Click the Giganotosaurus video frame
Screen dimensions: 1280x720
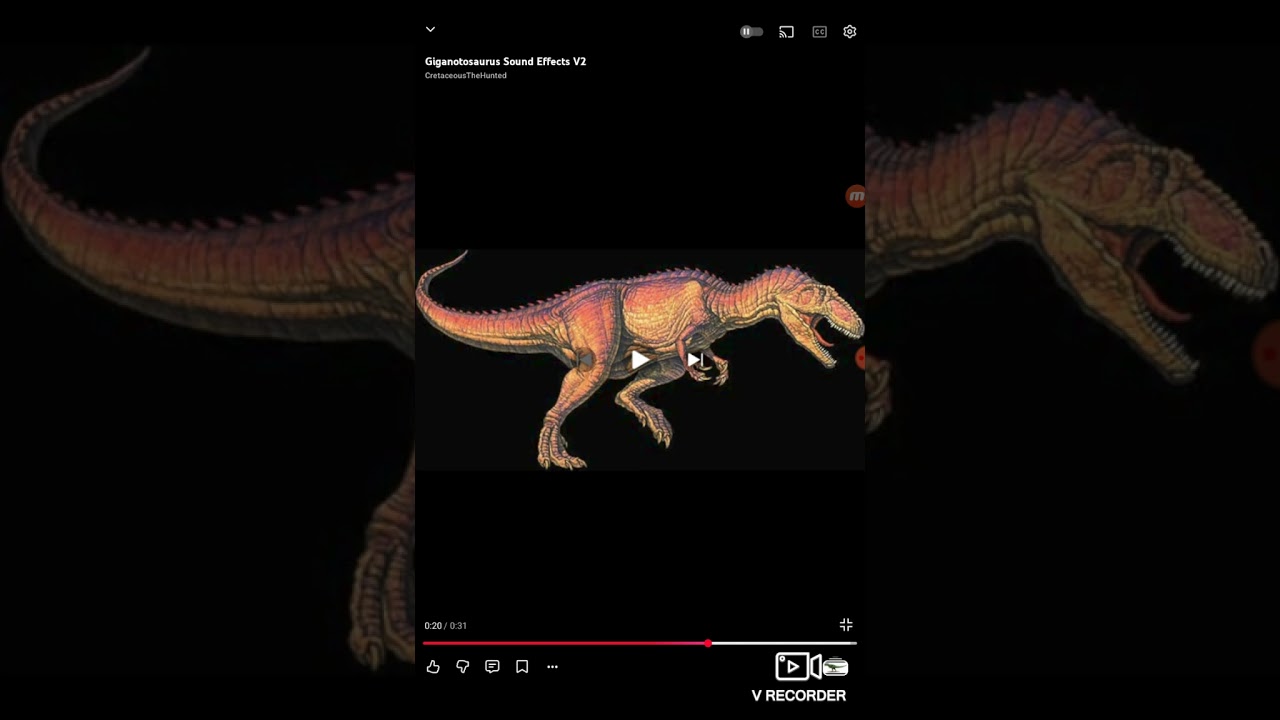click(x=640, y=360)
